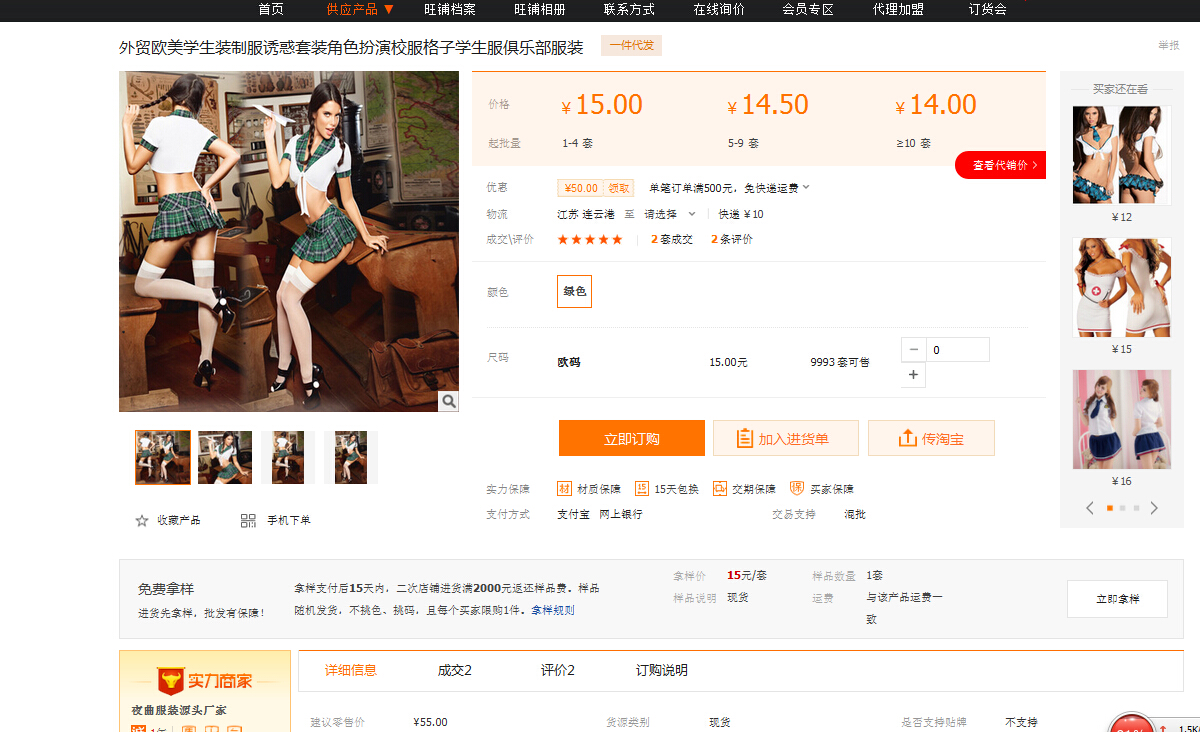Click the QR code mobile order icon
Image resolution: width=1200 pixels, height=732 pixels.
[x=248, y=520]
